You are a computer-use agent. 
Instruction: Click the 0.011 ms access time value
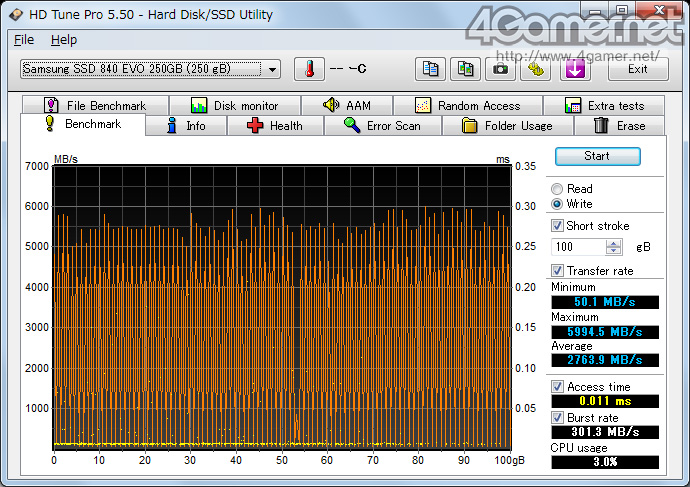point(605,401)
